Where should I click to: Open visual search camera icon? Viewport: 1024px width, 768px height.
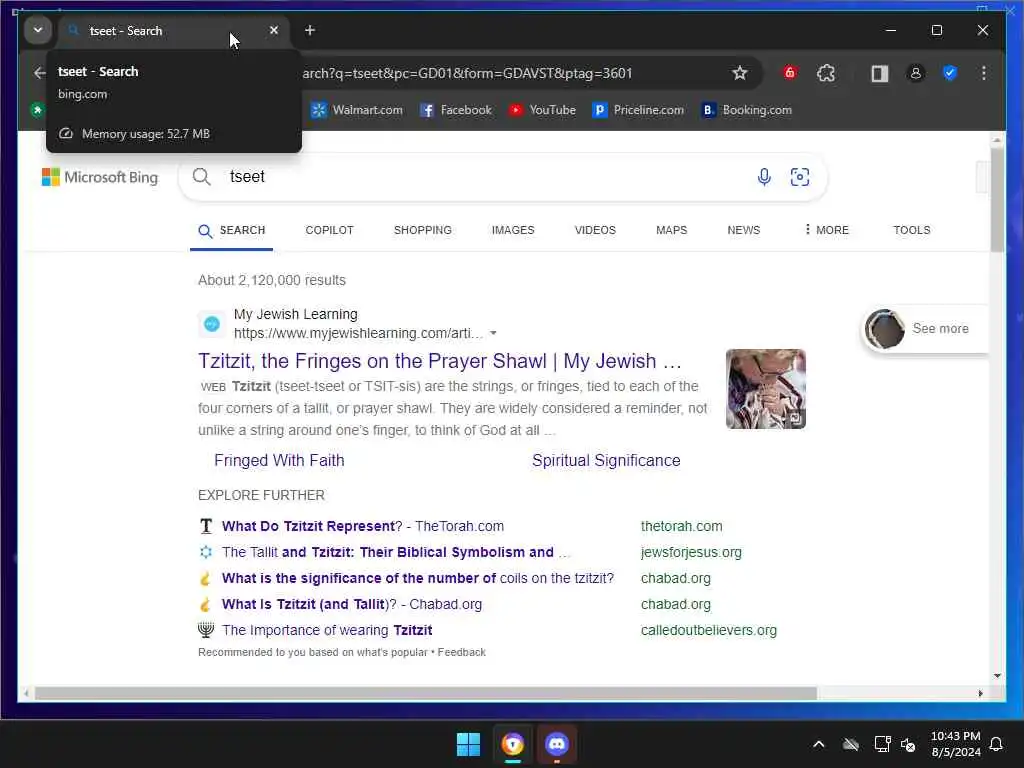[800, 176]
